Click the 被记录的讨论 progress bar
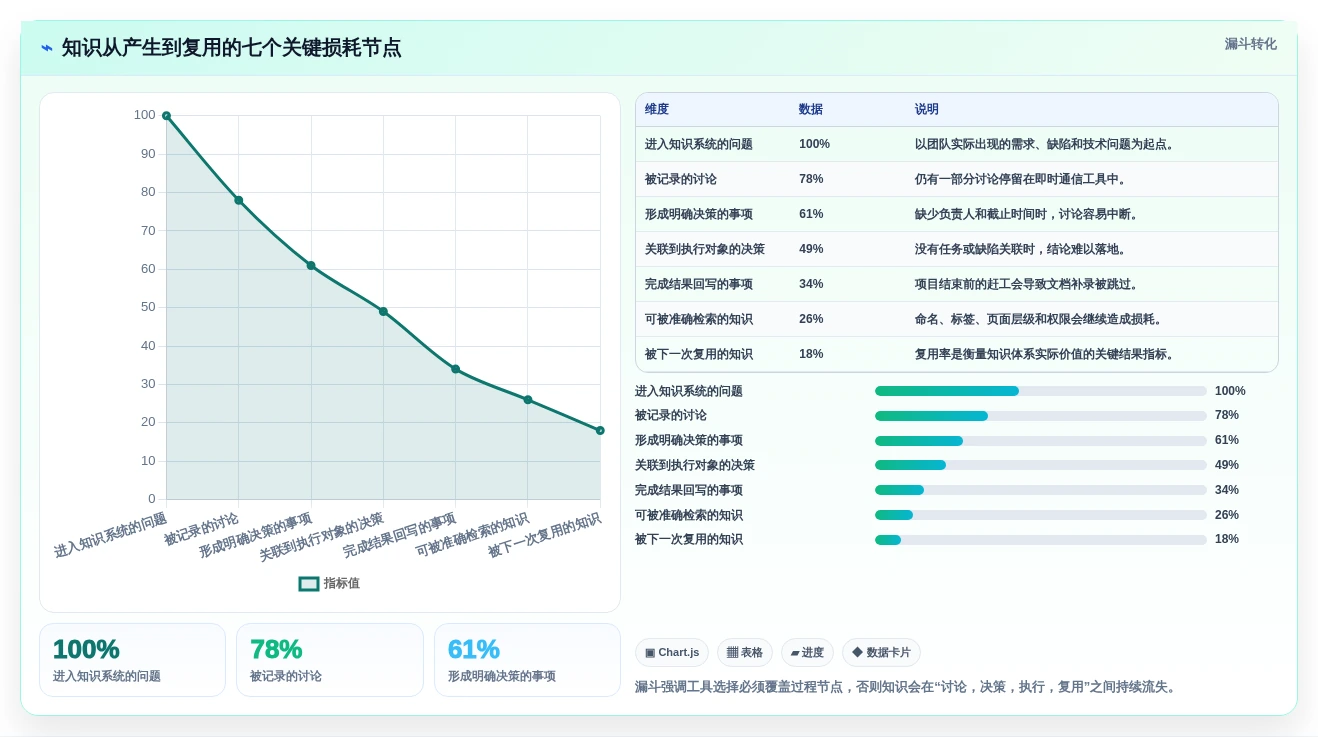 click(x=1041, y=416)
